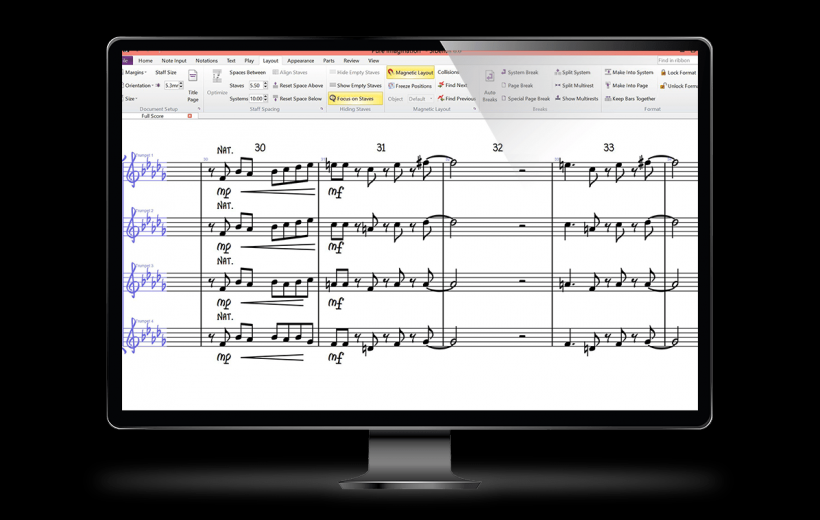820x520 pixels.
Task: Insert a Page Break
Action: click(517, 85)
